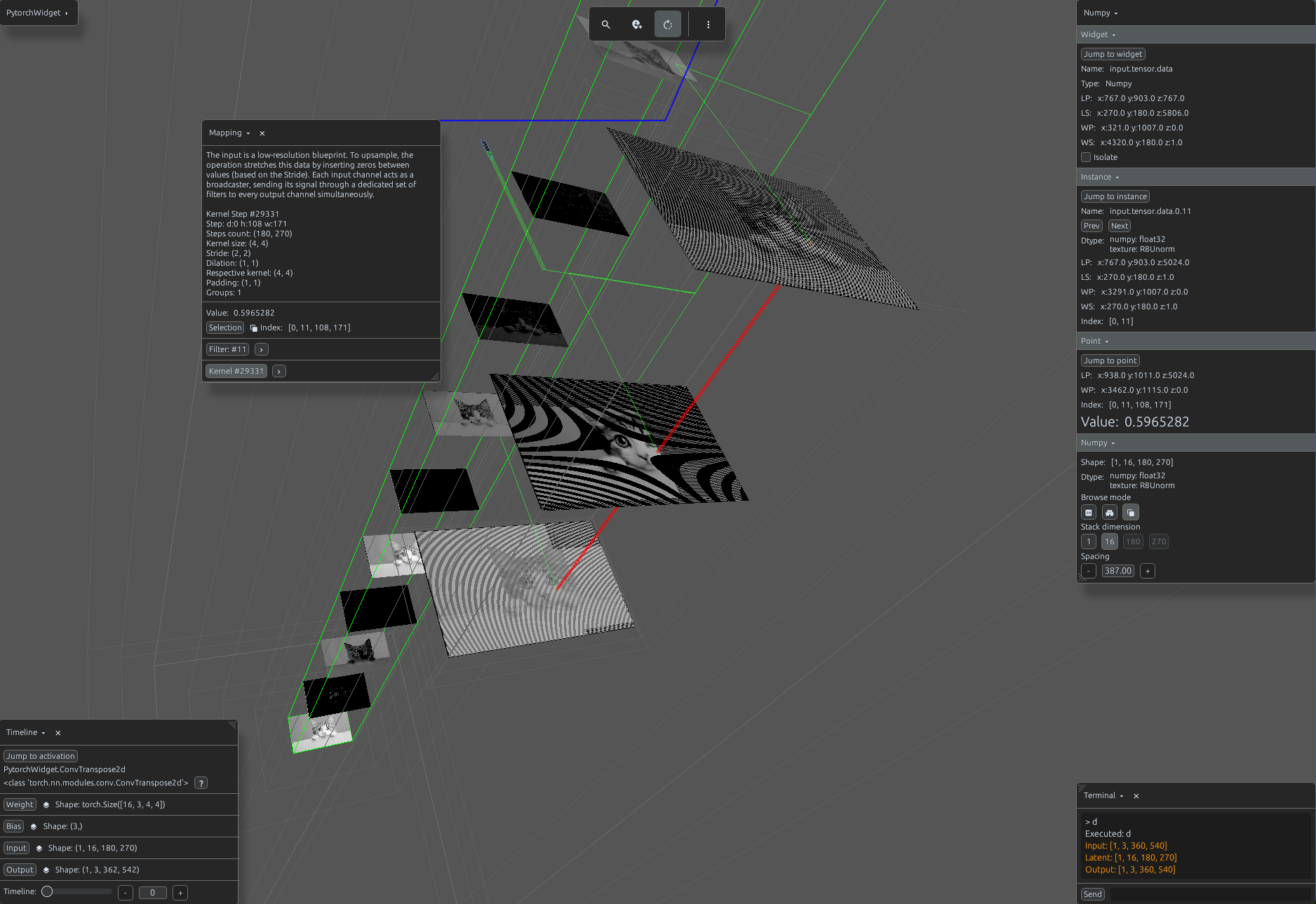Close the Timeline panel

58,733
